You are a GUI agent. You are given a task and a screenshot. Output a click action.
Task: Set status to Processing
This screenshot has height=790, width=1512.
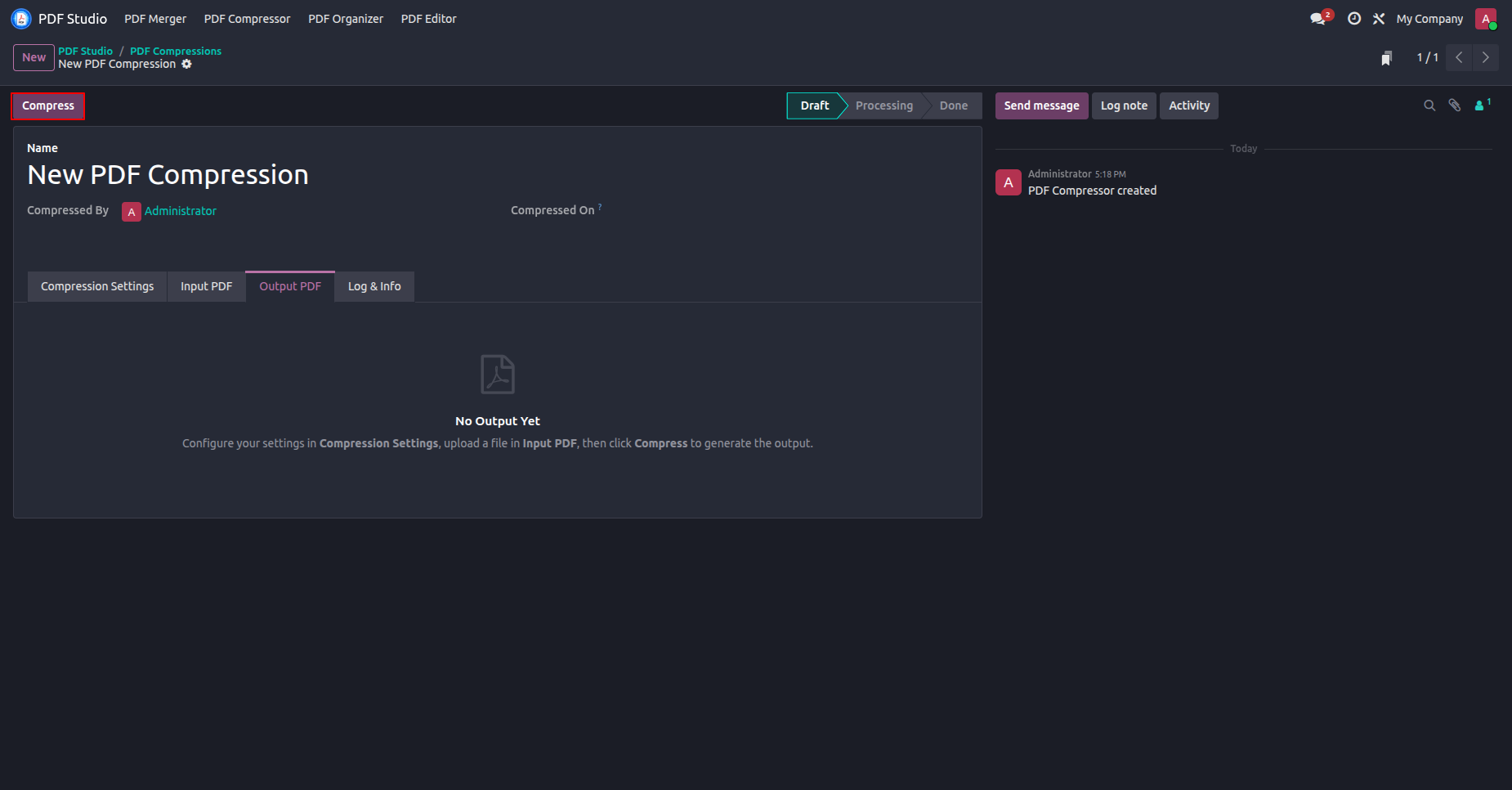coord(884,105)
